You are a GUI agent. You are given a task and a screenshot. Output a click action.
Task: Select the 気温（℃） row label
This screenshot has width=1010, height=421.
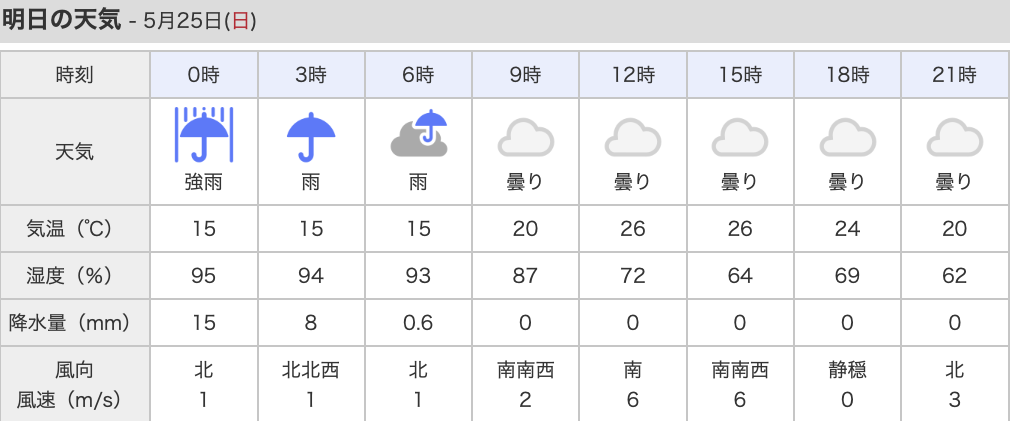(69, 229)
